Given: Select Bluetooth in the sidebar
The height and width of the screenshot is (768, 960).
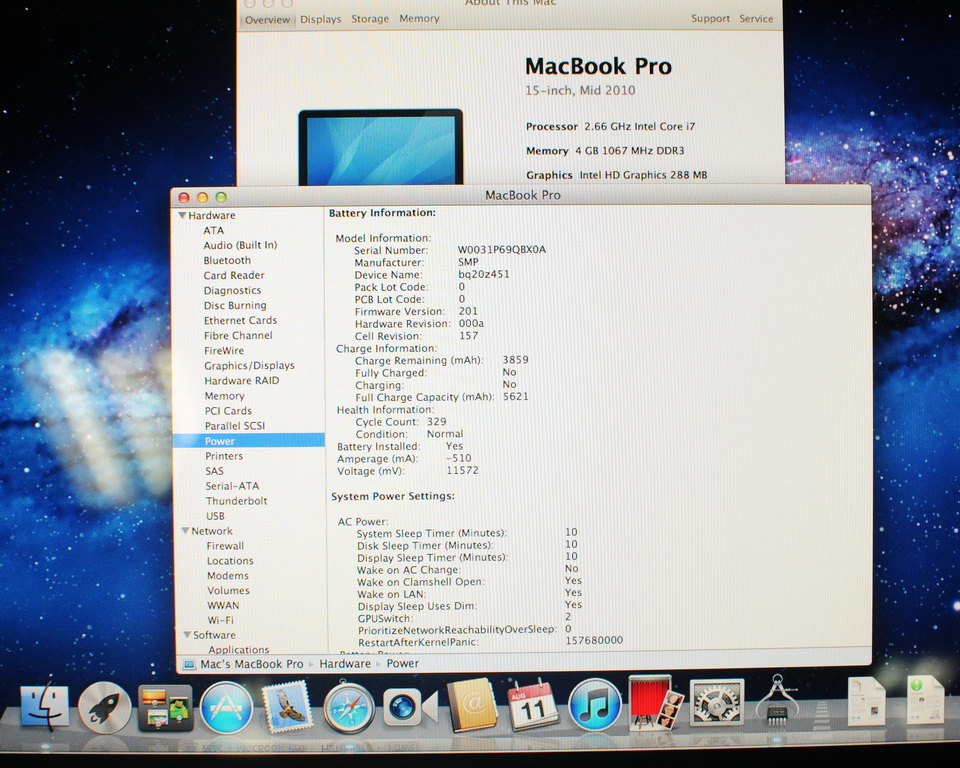Looking at the screenshot, I should click(227, 260).
